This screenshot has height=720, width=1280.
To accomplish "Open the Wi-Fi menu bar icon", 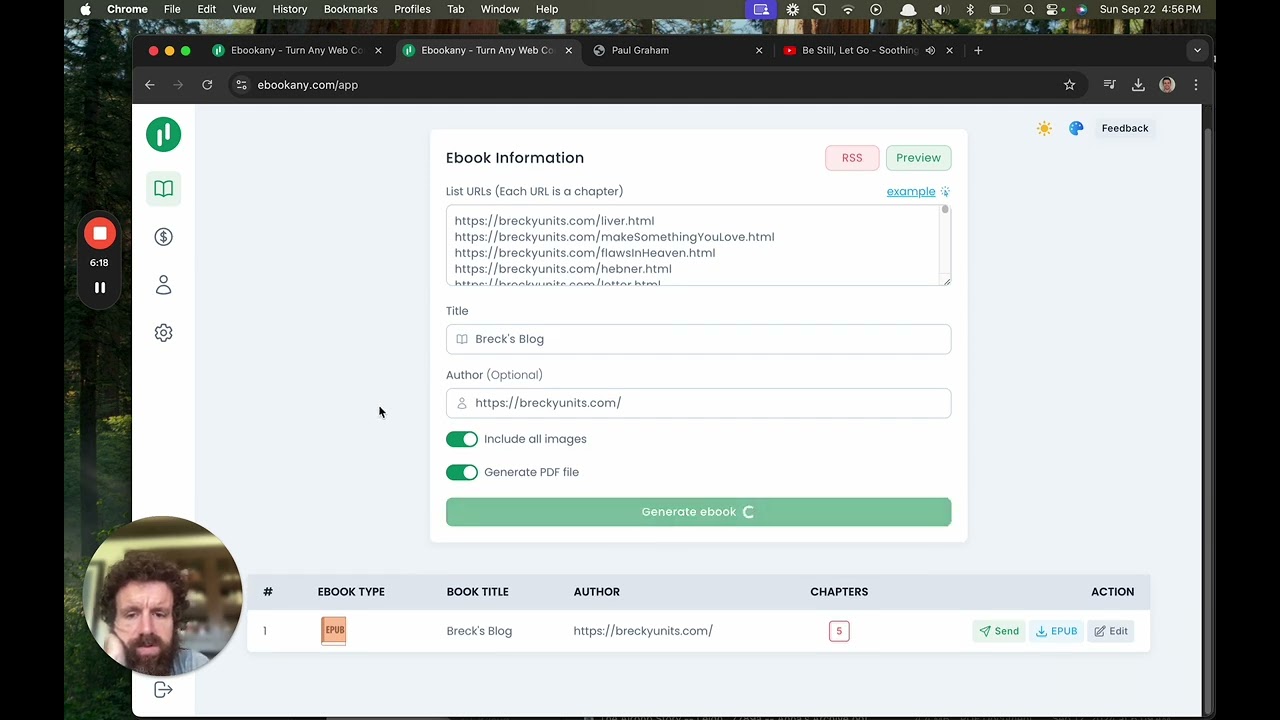I will (848, 9).
